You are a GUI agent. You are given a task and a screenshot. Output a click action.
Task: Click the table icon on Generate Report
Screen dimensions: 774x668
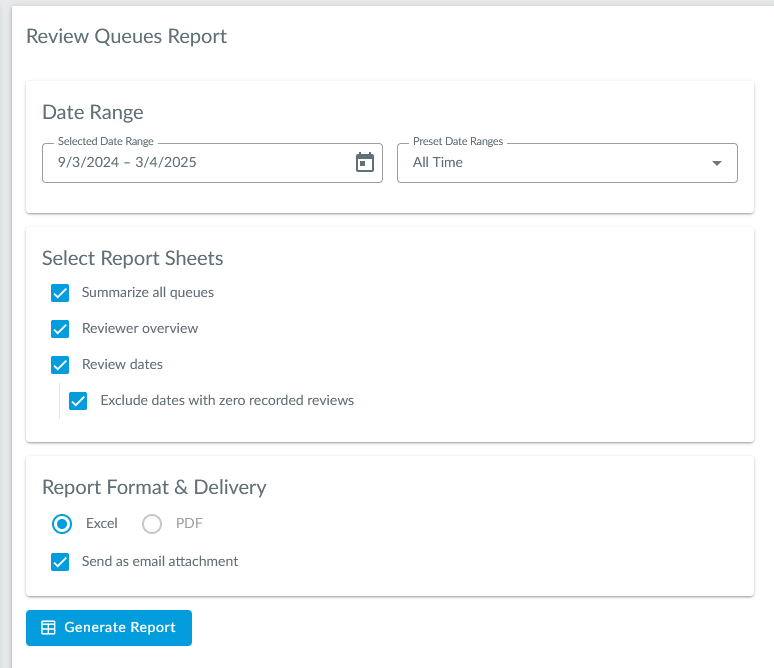[47, 628]
